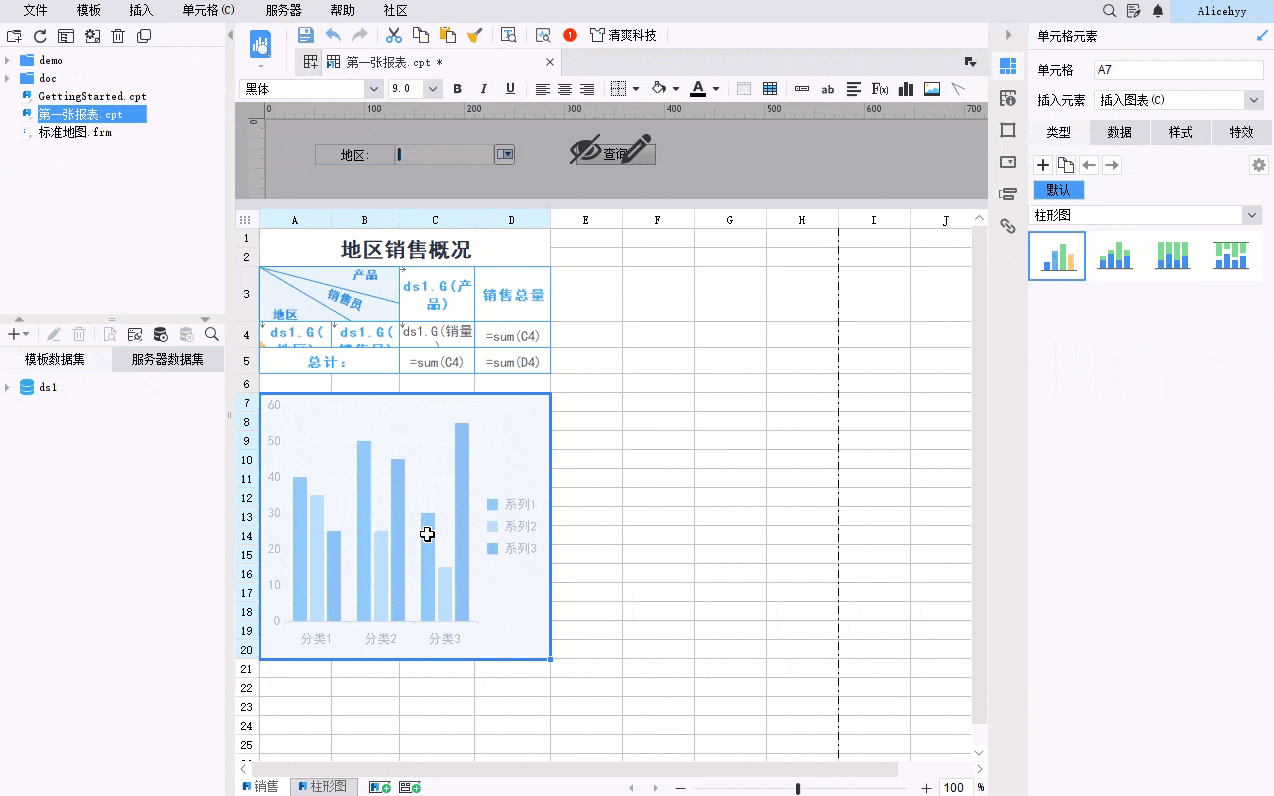Click the red notification badge icon
The image size is (1274, 796).
tap(570, 35)
